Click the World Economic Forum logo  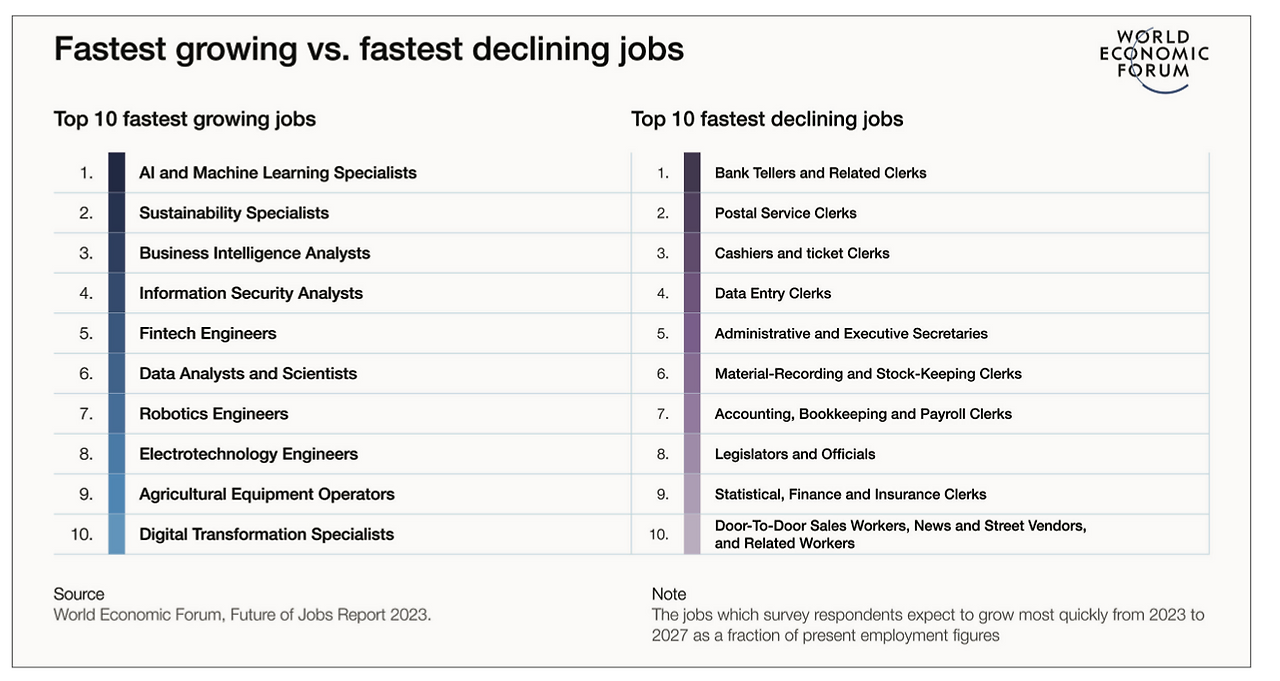(x=1154, y=59)
